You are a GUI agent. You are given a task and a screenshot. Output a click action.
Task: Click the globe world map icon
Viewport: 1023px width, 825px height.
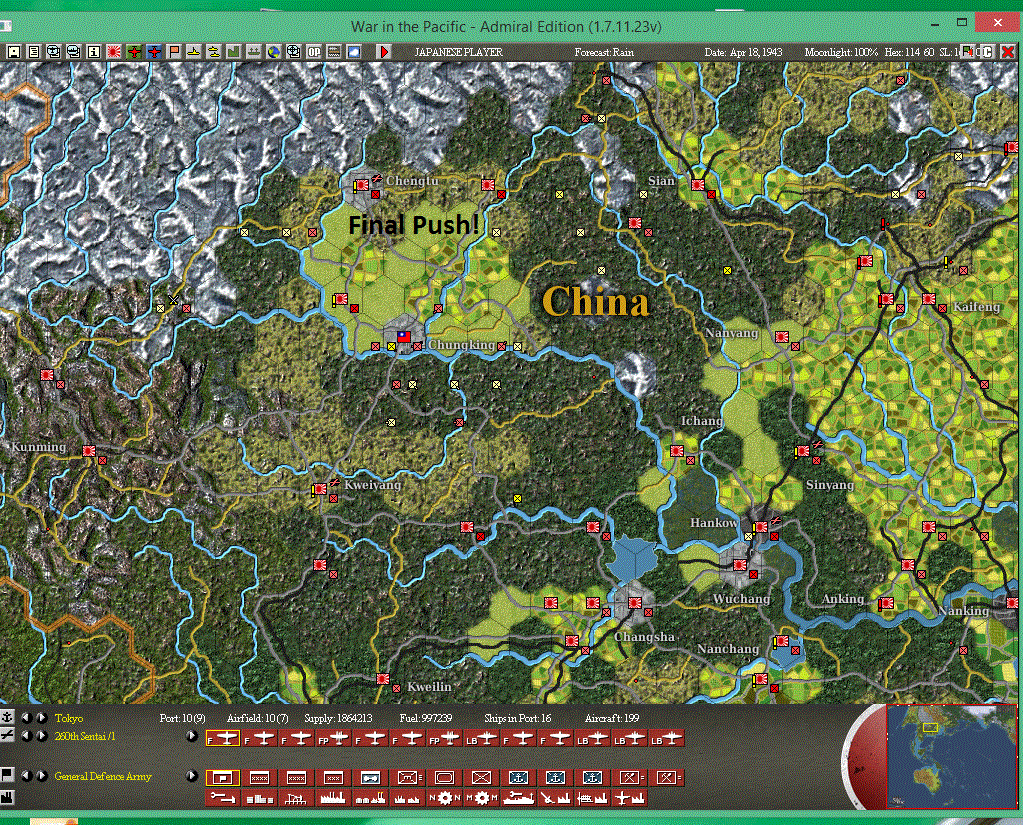[x=273, y=52]
